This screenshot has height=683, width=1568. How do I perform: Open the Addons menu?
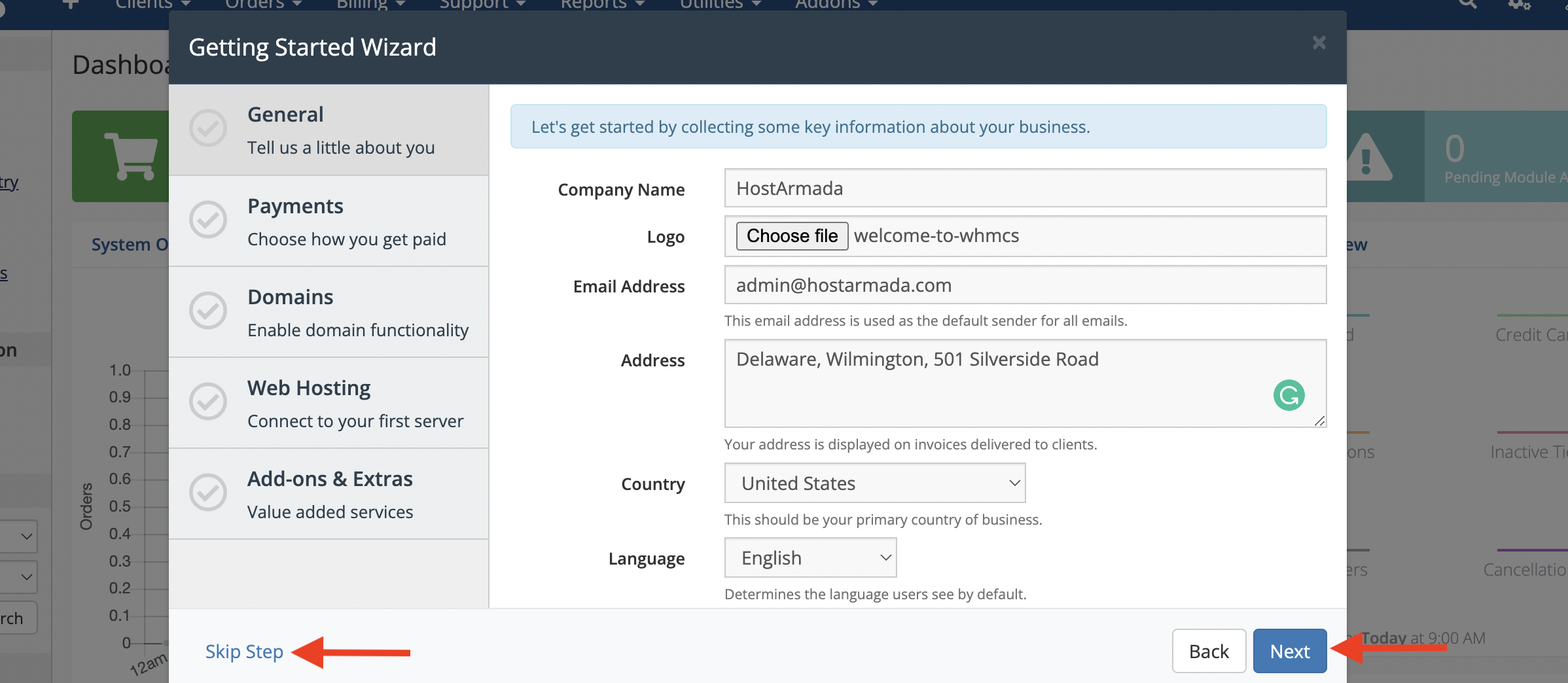point(836,5)
